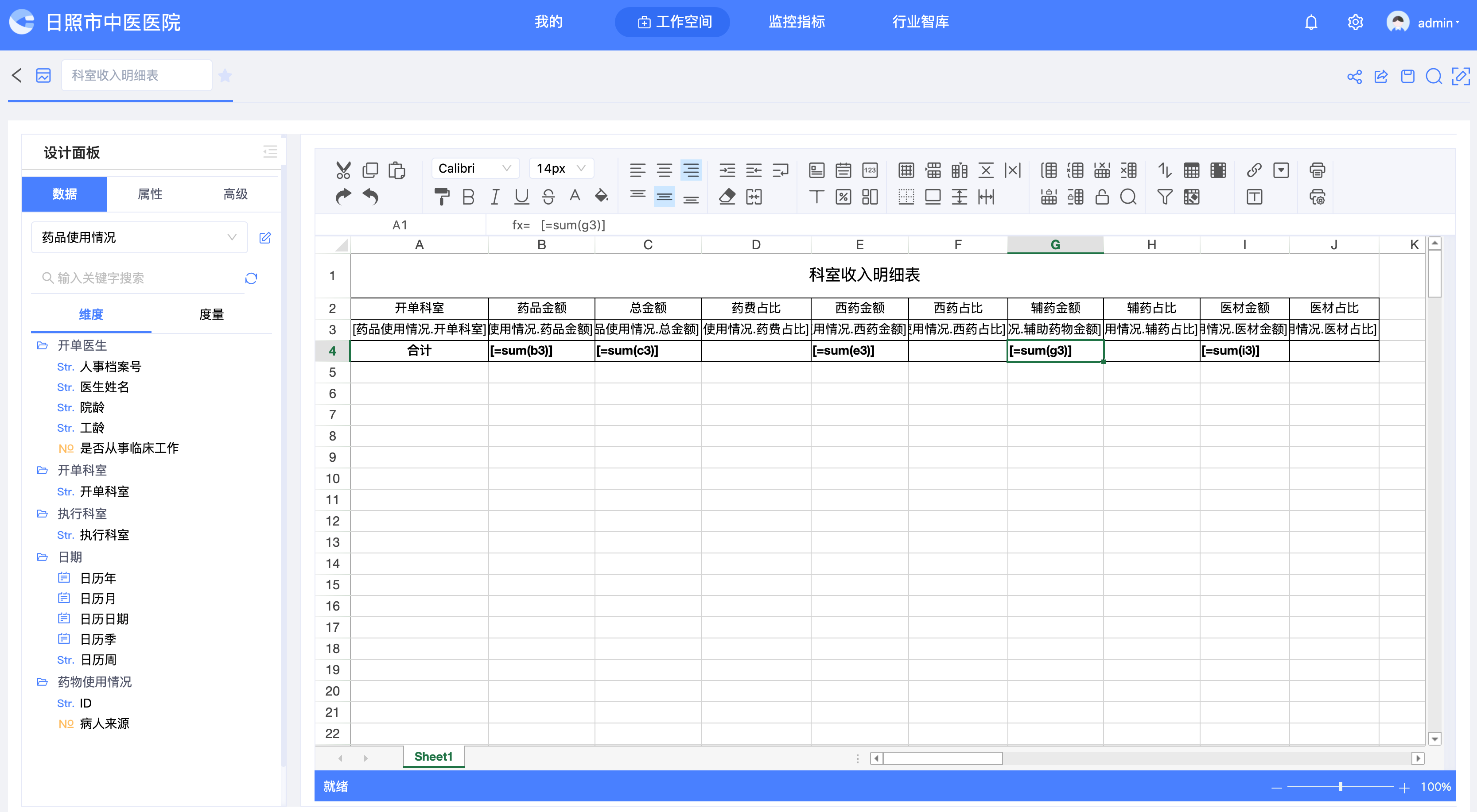
Task: Click the lock cell icon
Action: pyautogui.click(x=1101, y=197)
